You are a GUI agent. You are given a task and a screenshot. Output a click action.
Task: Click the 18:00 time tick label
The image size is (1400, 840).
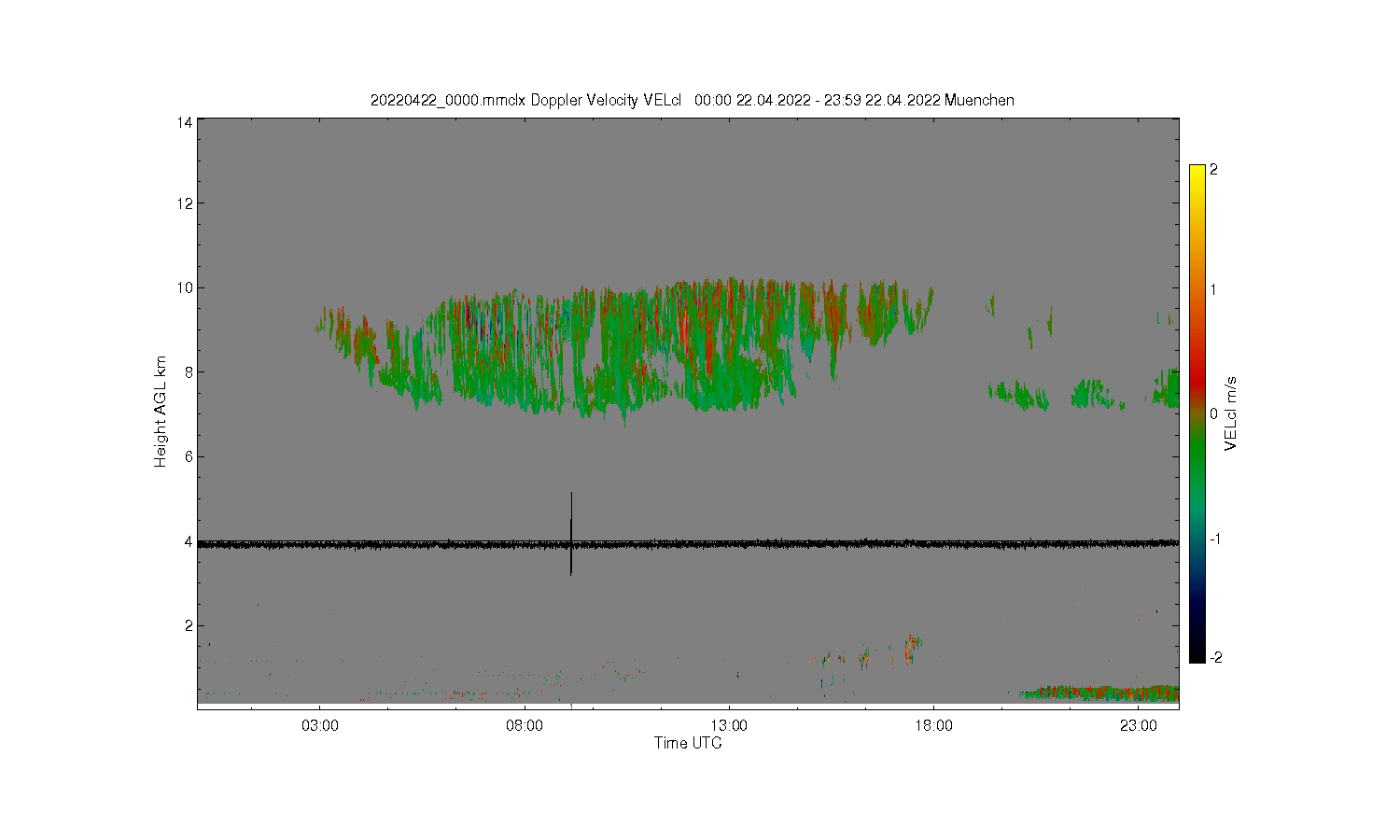(x=933, y=725)
